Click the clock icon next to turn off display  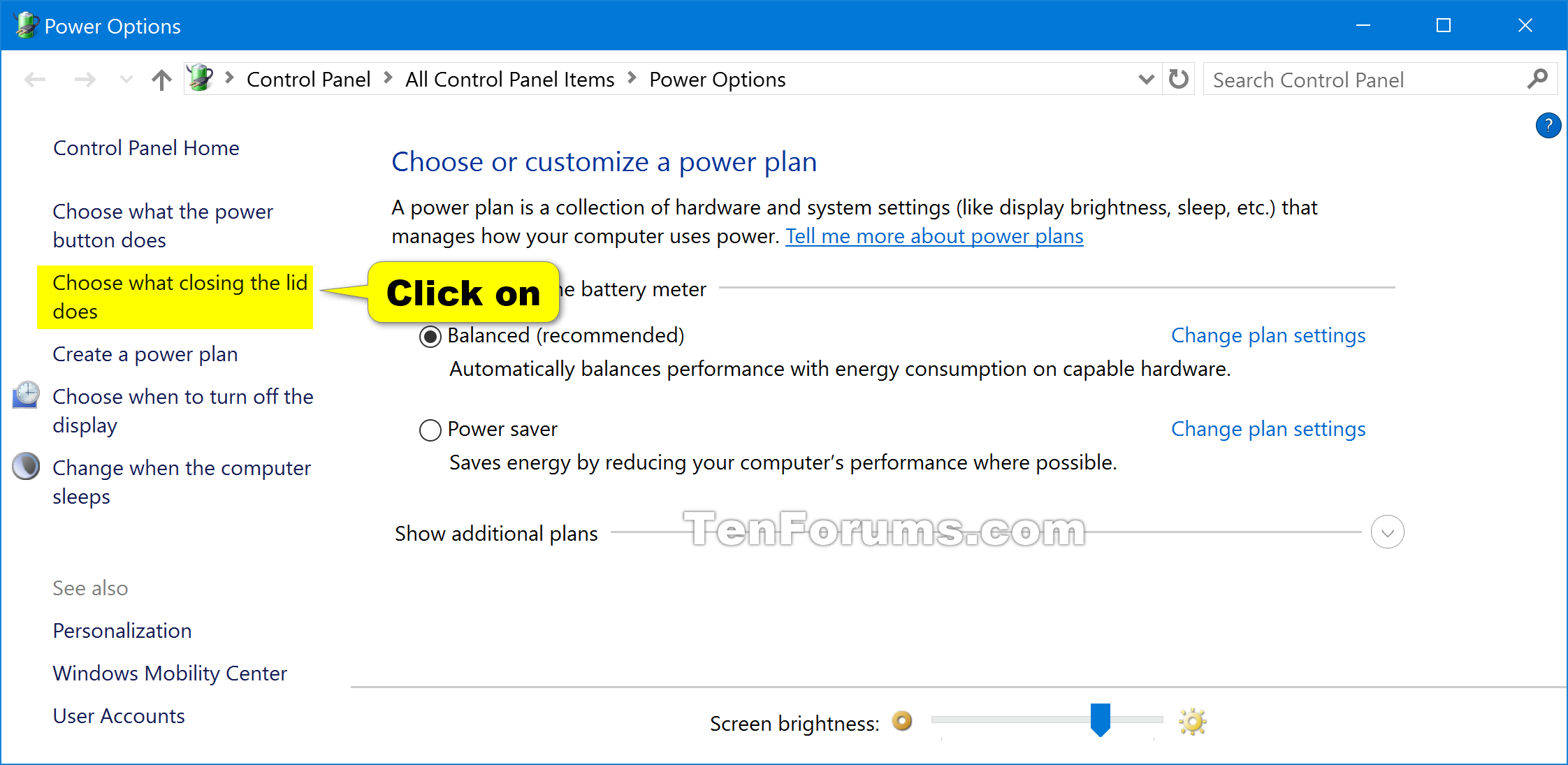(26, 395)
